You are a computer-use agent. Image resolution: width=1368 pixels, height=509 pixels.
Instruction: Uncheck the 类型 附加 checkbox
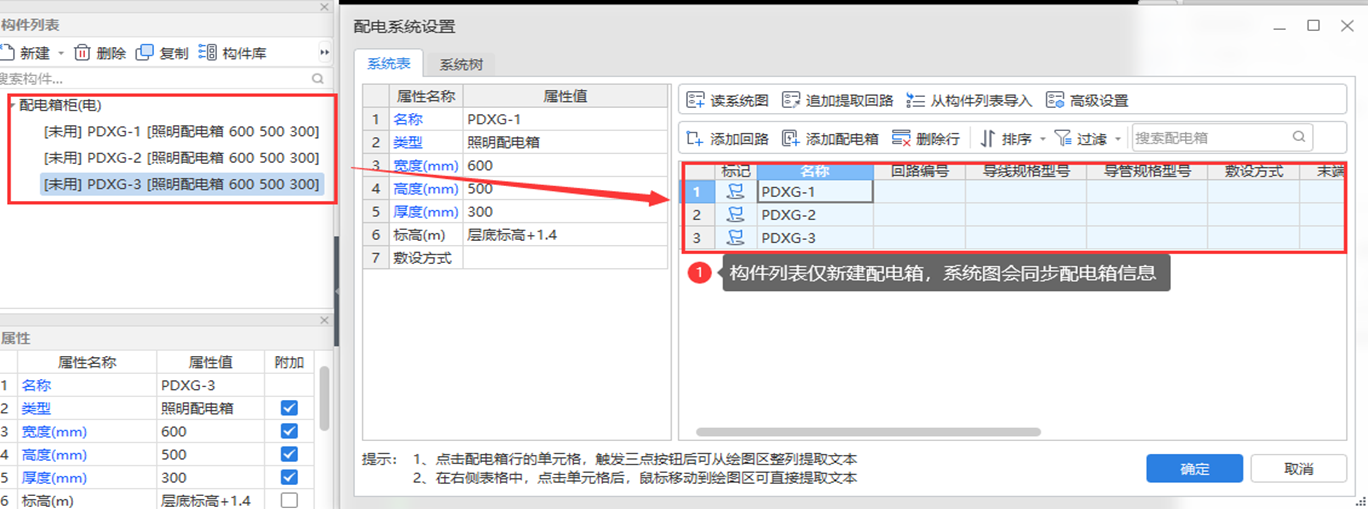click(289, 408)
